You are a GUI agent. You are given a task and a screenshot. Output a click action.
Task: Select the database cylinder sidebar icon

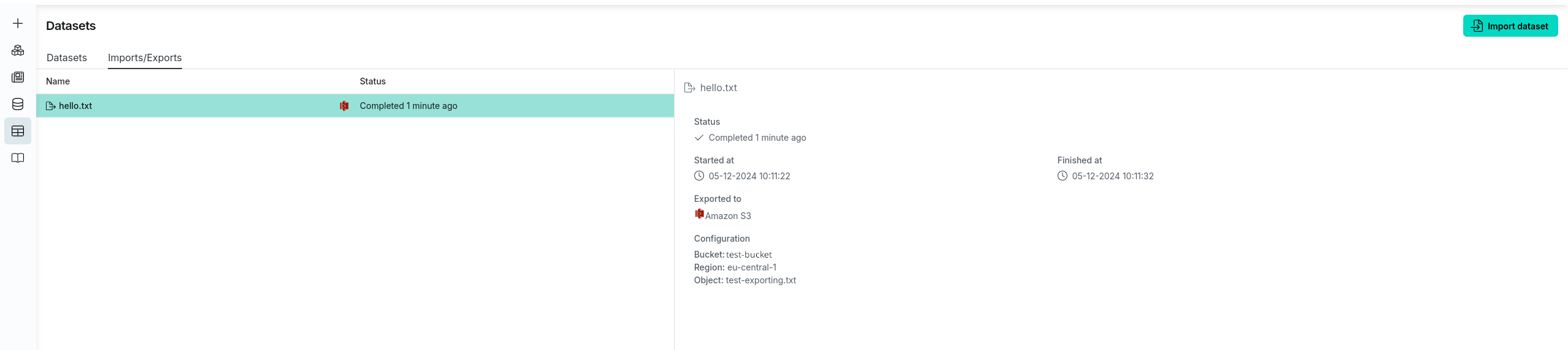18,104
